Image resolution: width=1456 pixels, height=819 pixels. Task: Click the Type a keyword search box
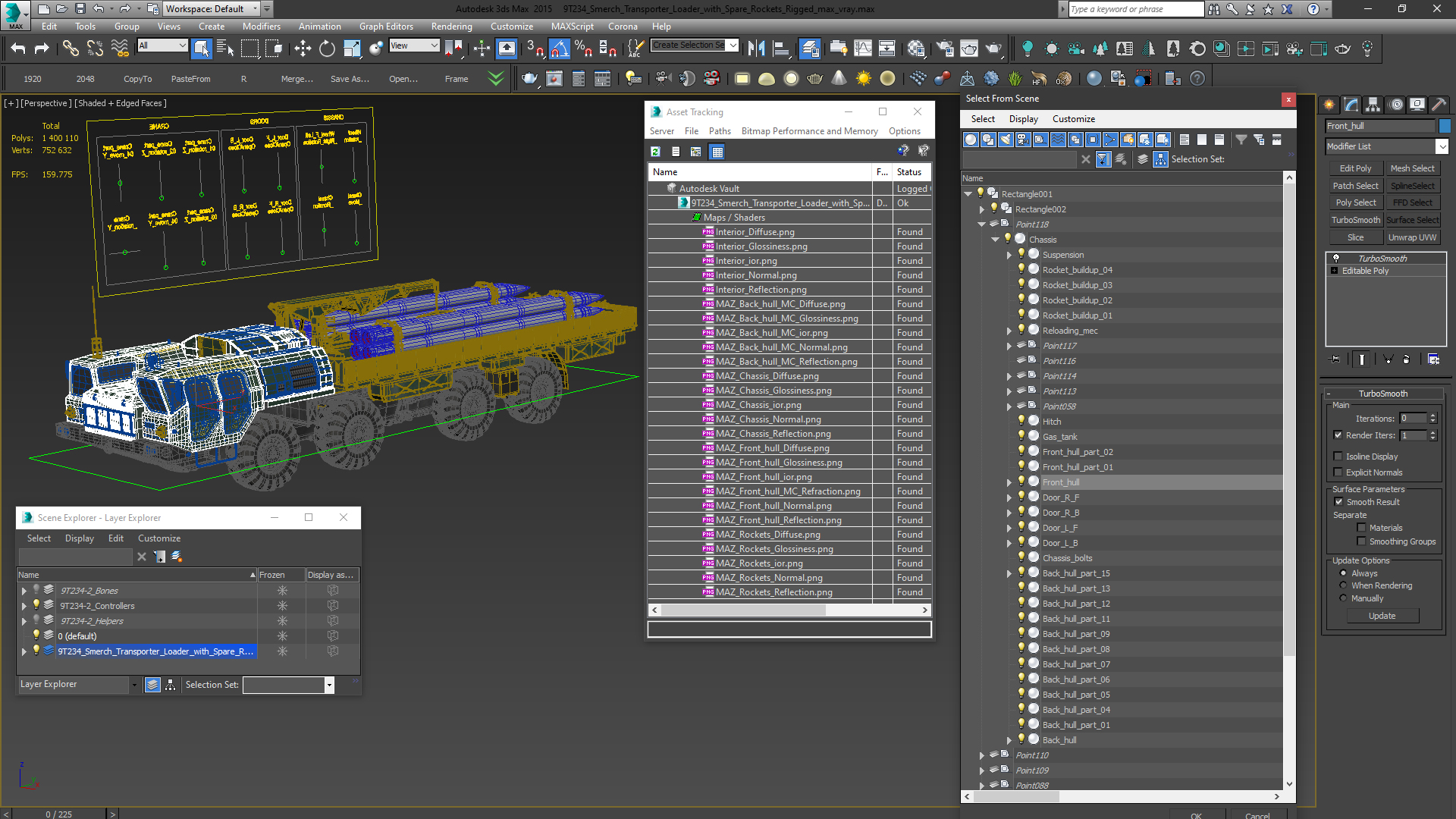pyautogui.click(x=1135, y=9)
